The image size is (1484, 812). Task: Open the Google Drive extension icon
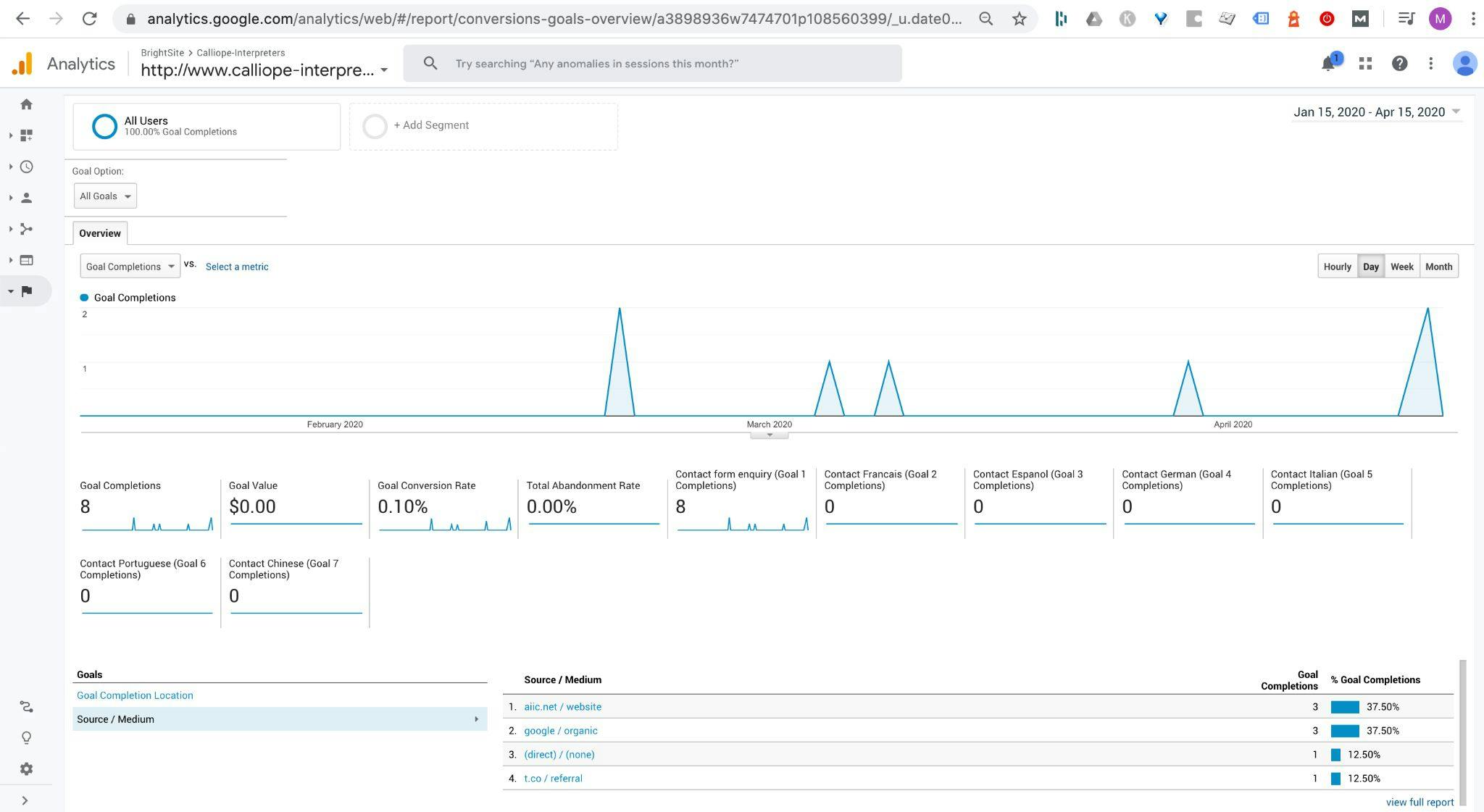click(x=1094, y=19)
